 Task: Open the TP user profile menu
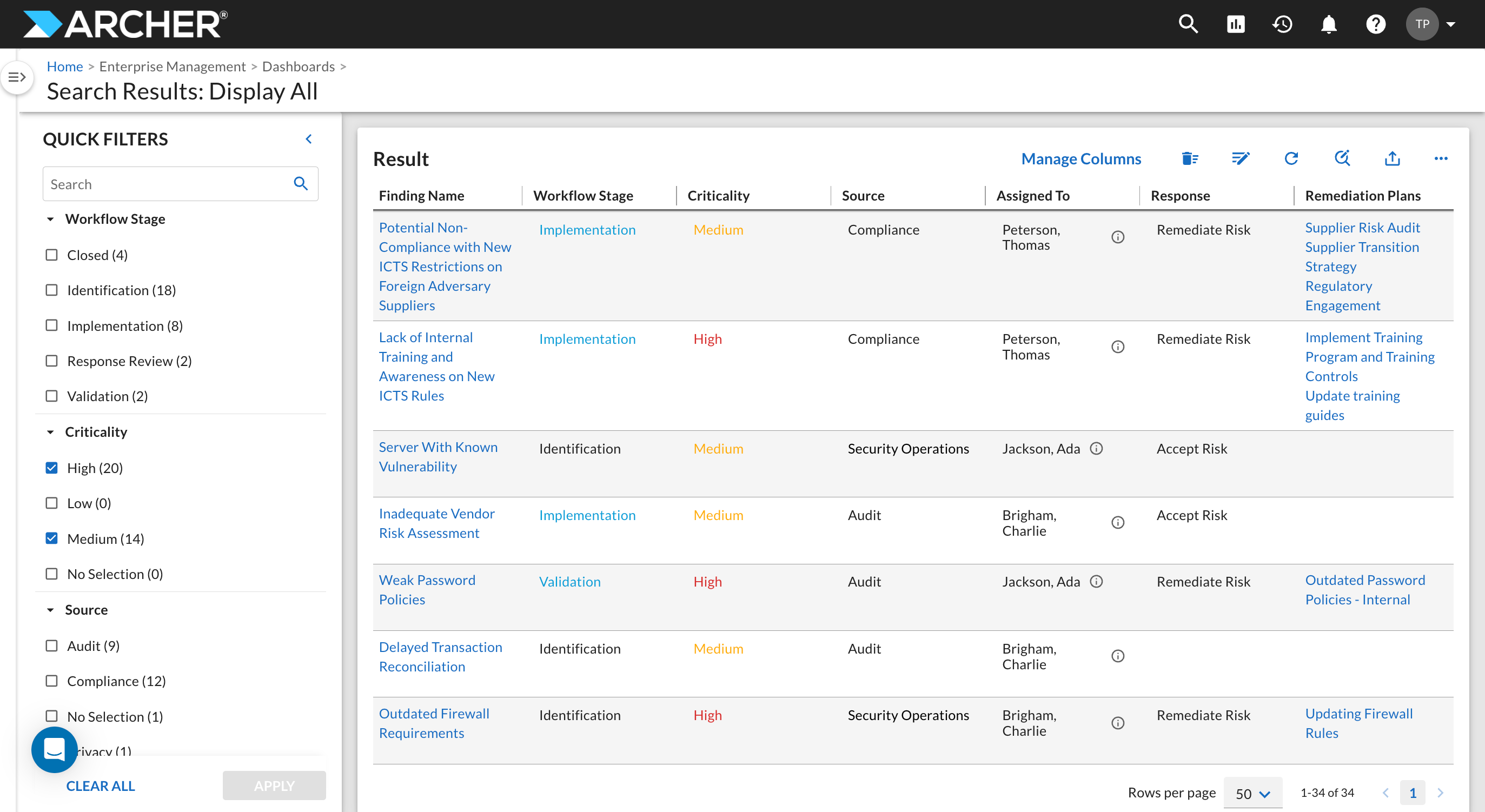[x=1431, y=24]
